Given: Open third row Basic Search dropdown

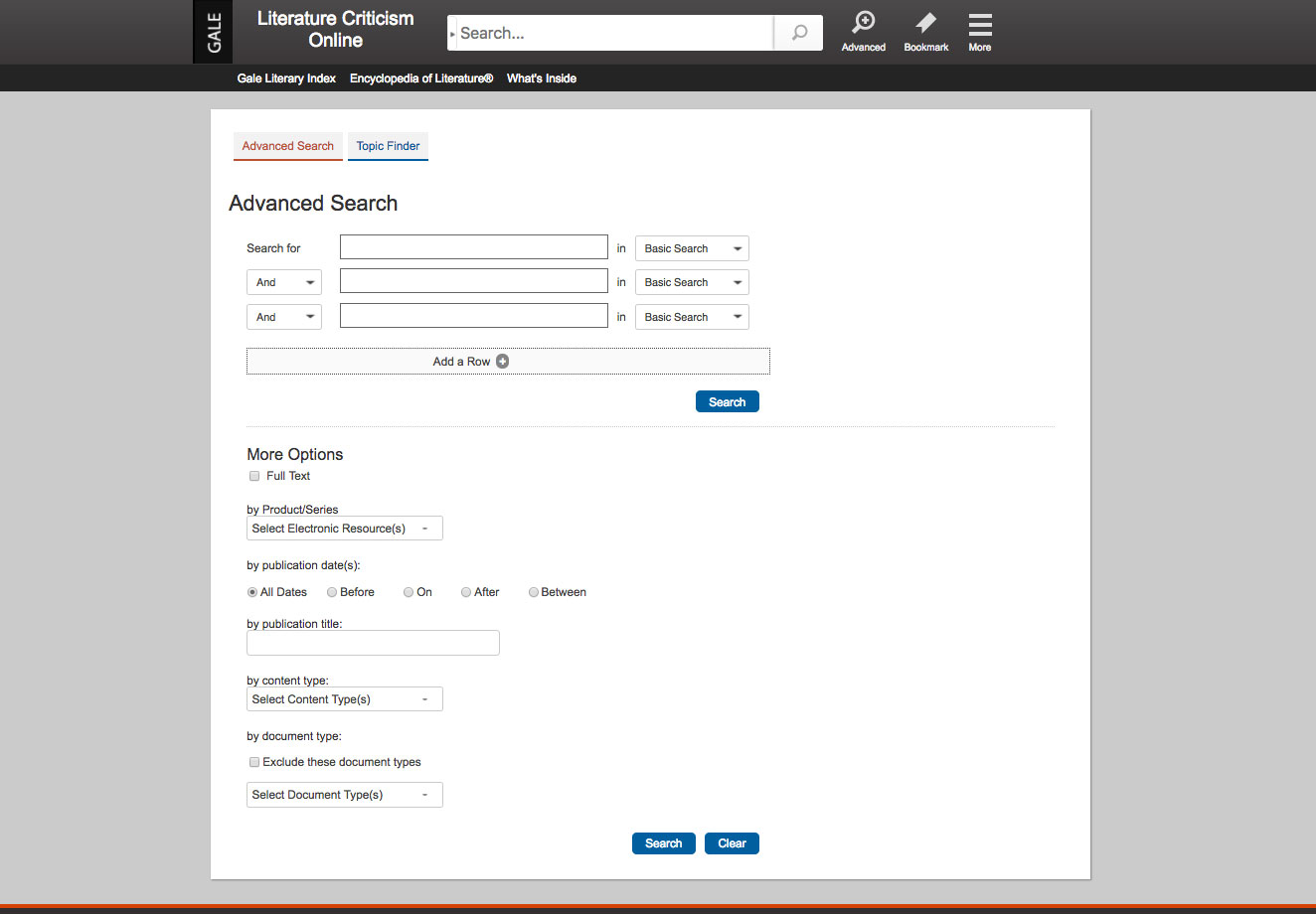Looking at the screenshot, I should [x=692, y=317].
